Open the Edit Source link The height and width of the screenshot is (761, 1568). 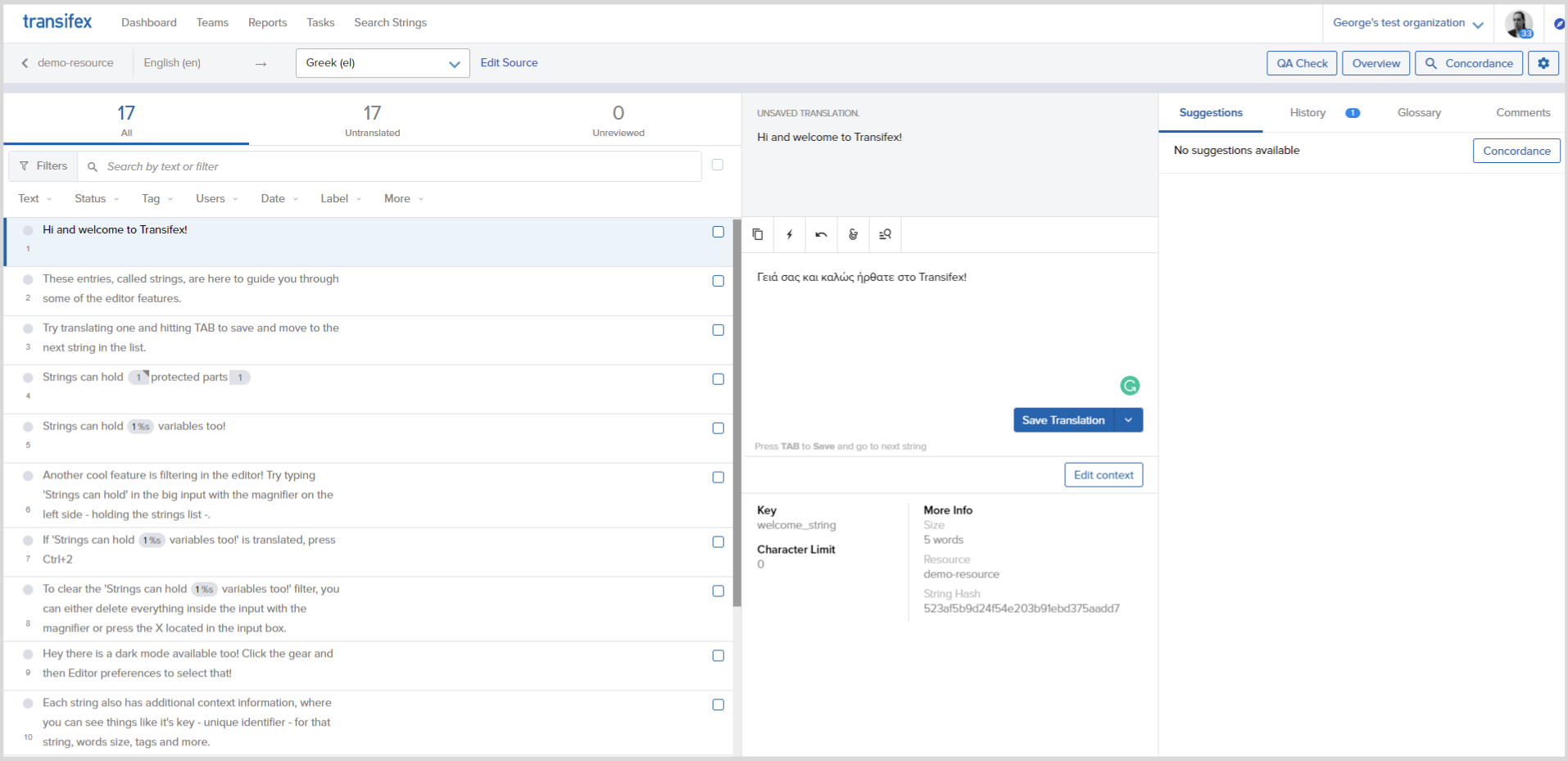[x=509, y=63]
